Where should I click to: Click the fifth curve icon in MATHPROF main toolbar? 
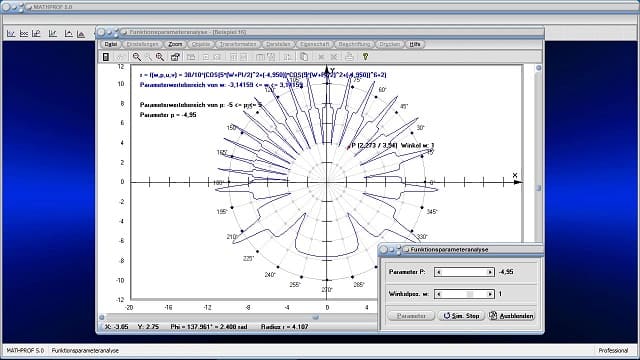pyautogui.click(x=68, y=34)
